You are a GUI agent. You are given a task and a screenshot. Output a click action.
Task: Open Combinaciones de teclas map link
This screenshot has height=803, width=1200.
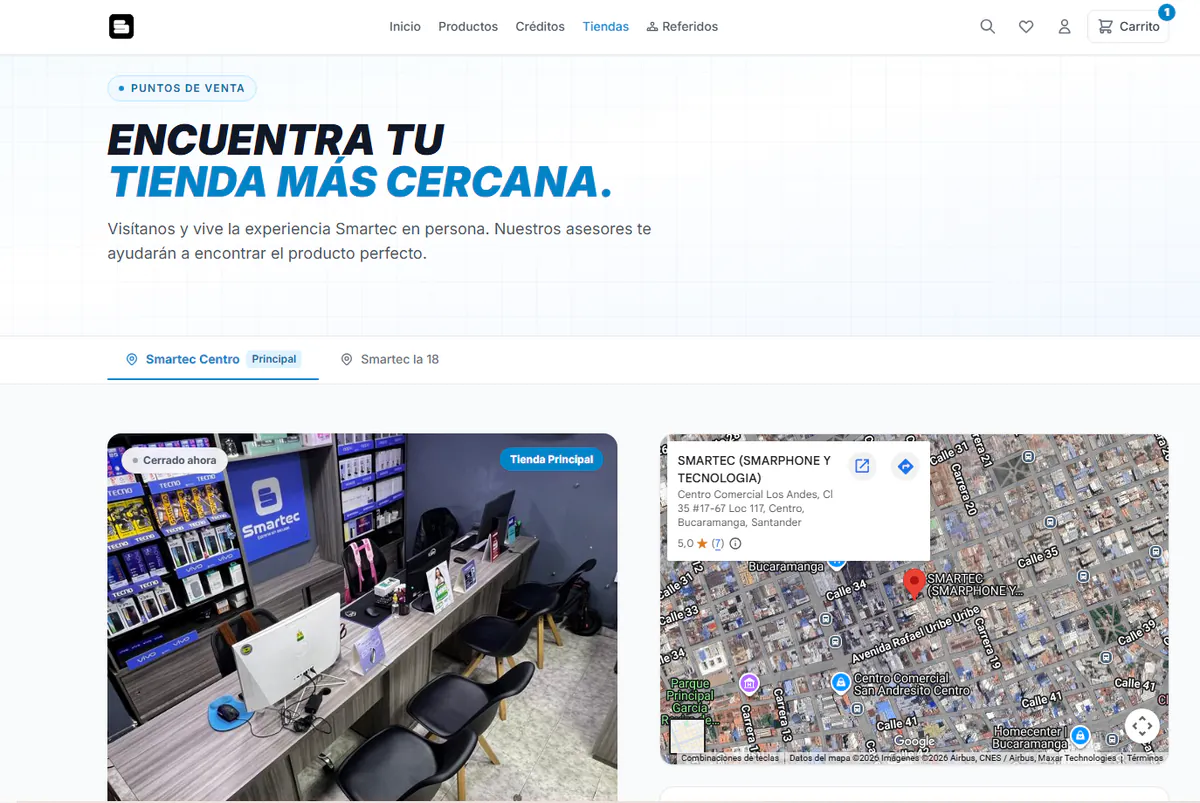[730, 758]
